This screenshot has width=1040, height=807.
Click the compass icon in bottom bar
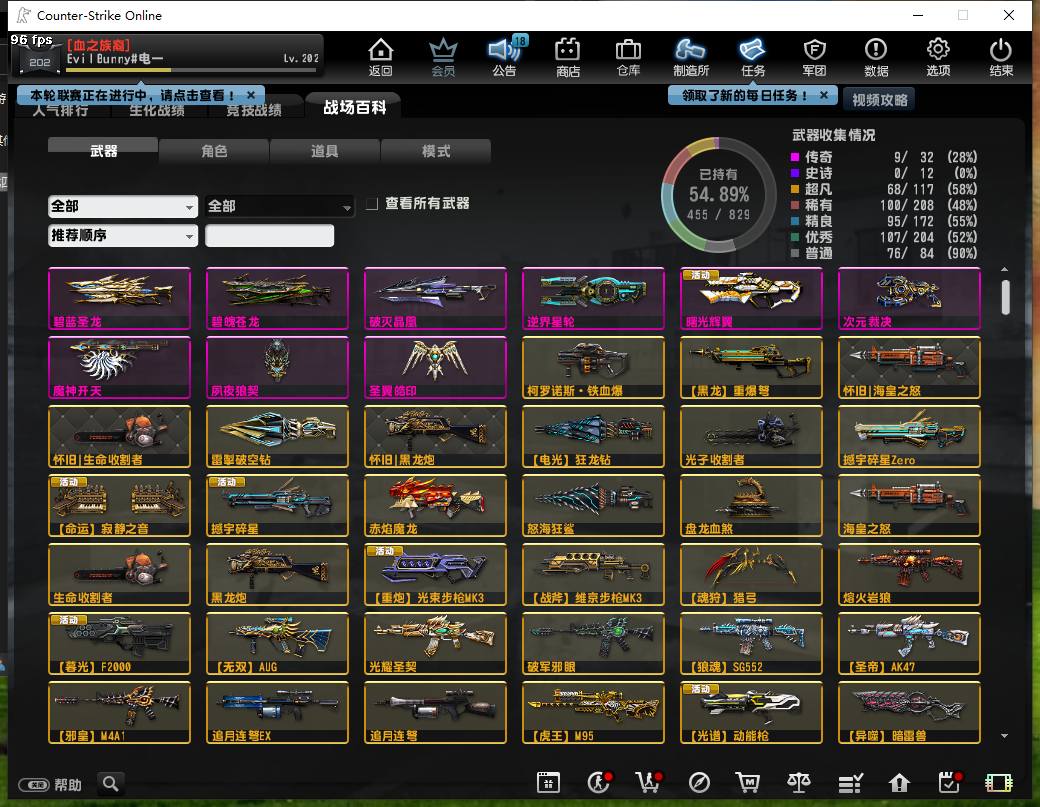click(699, 783)
